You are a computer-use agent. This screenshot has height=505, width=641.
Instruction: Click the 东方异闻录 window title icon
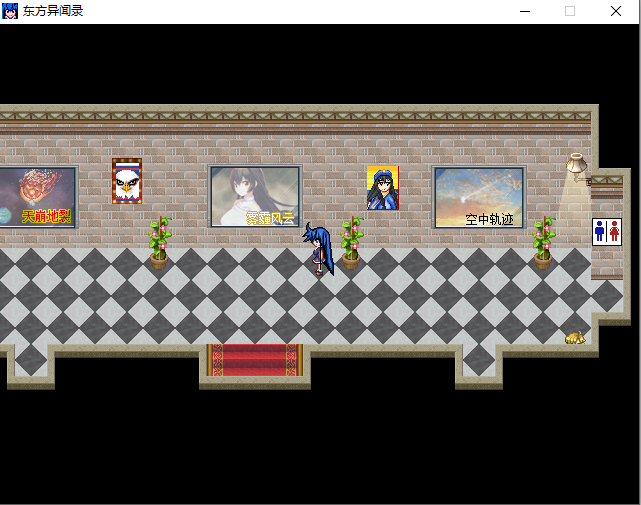10,11
